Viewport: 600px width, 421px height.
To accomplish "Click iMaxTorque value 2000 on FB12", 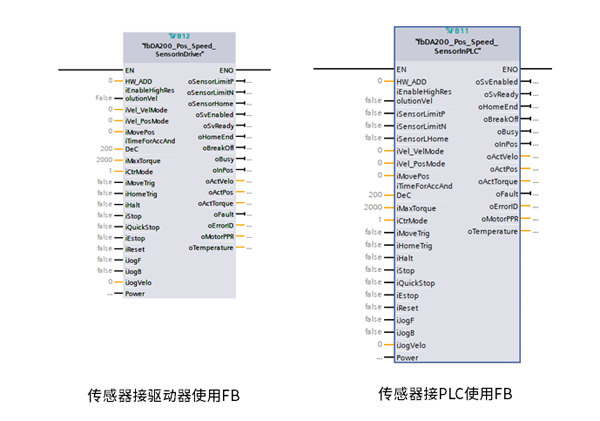I will [104, 159].
